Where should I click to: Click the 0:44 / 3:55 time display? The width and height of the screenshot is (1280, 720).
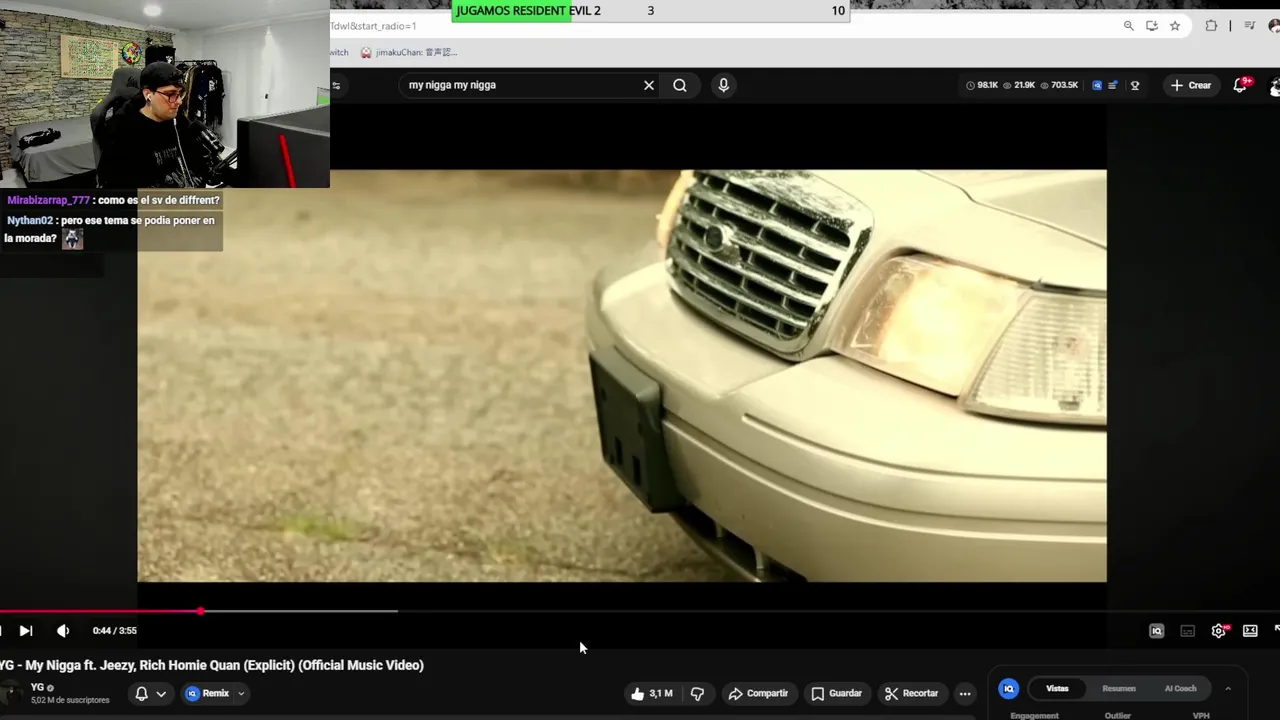coord(115,631)
